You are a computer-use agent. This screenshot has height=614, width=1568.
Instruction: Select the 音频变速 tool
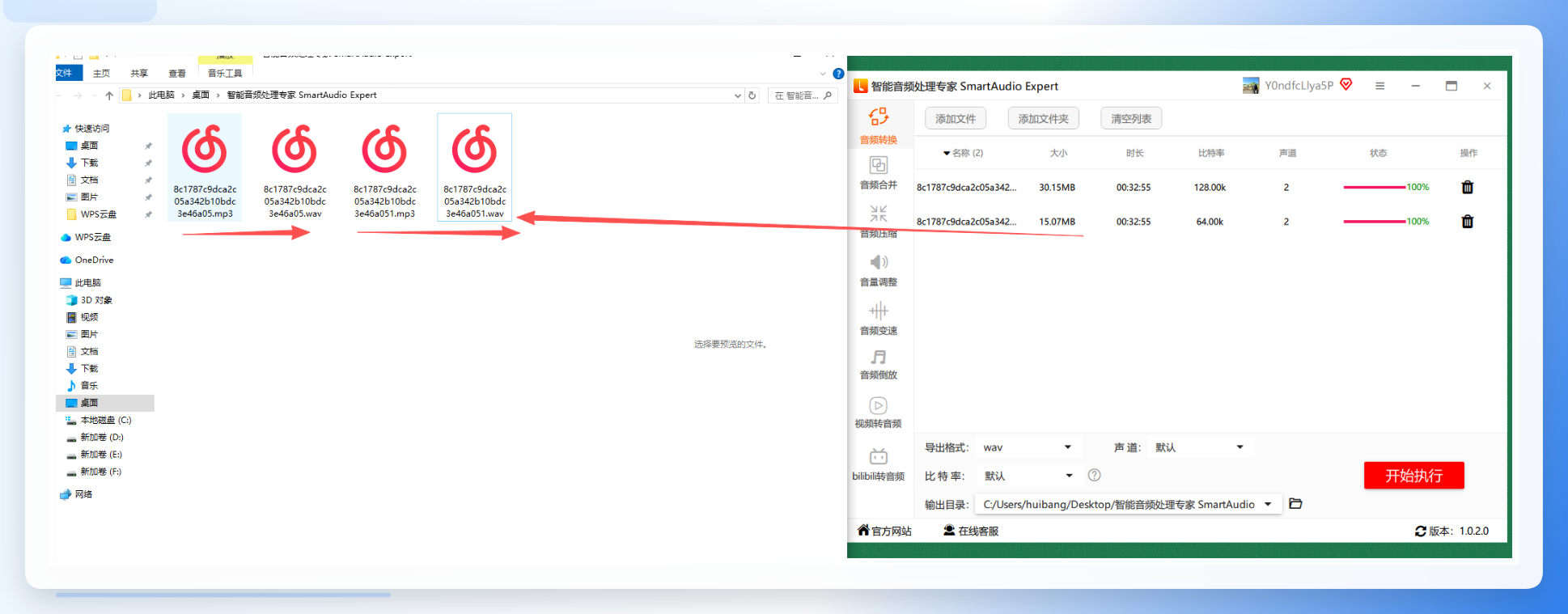pyautogui.click(x=878, y=319)
